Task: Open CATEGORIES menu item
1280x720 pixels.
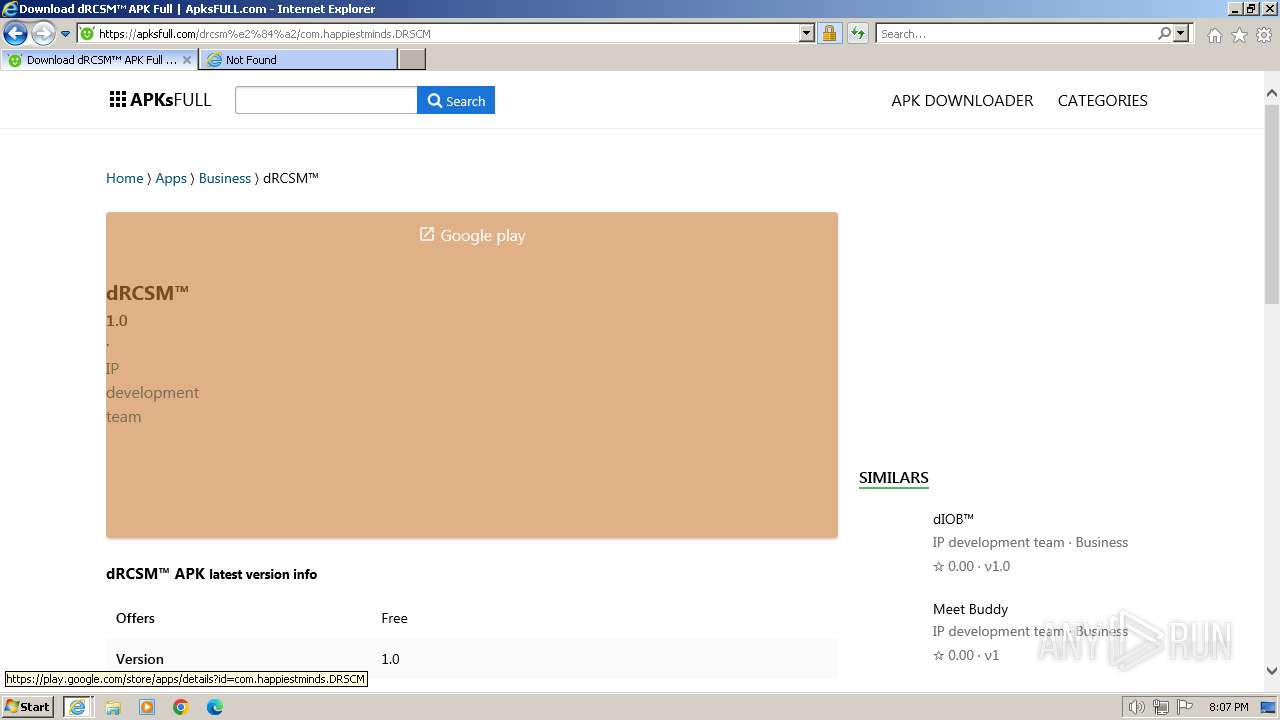Action: (1102, 100)
